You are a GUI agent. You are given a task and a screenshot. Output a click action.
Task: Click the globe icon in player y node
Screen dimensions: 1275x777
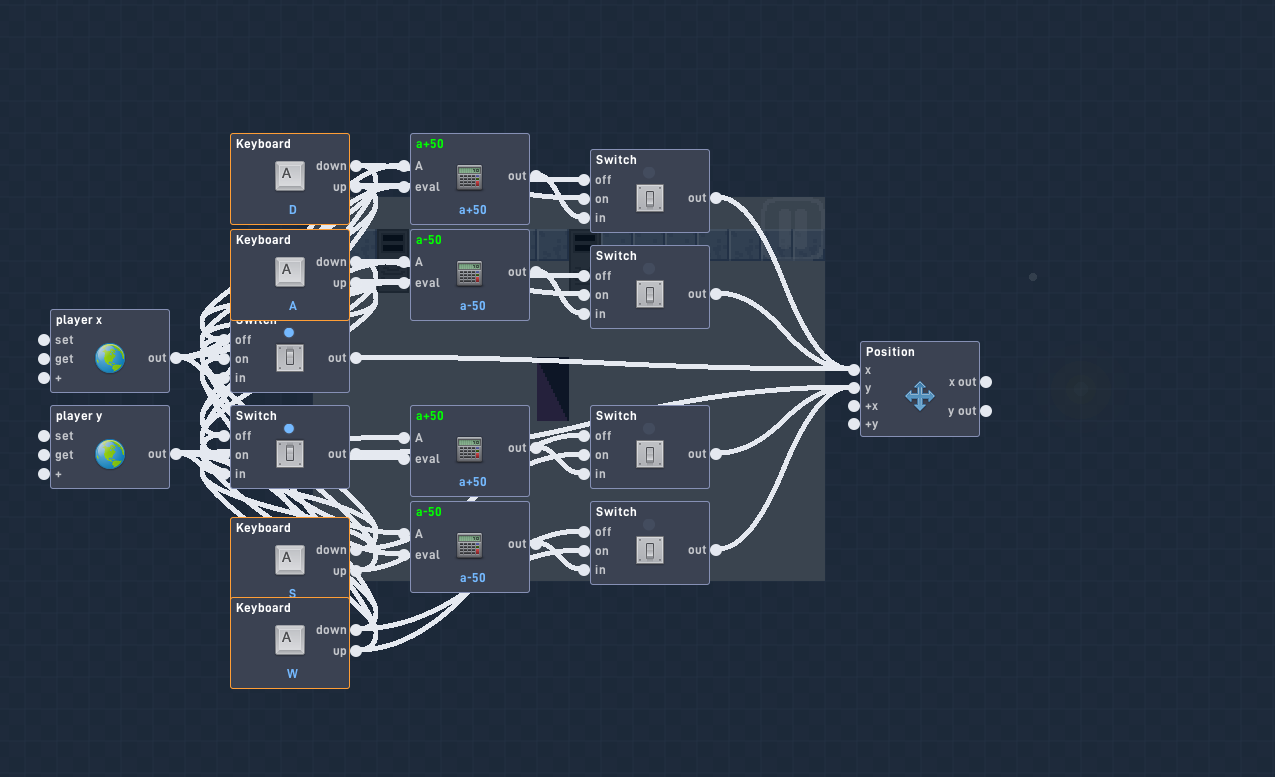110,454
